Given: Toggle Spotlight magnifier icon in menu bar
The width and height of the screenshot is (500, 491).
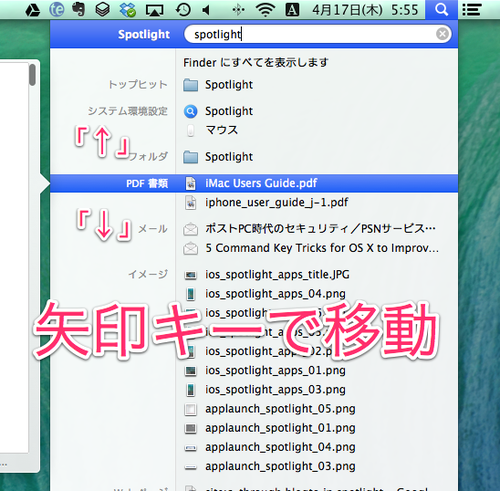Looking at the screenshot, I should [441, 10].
